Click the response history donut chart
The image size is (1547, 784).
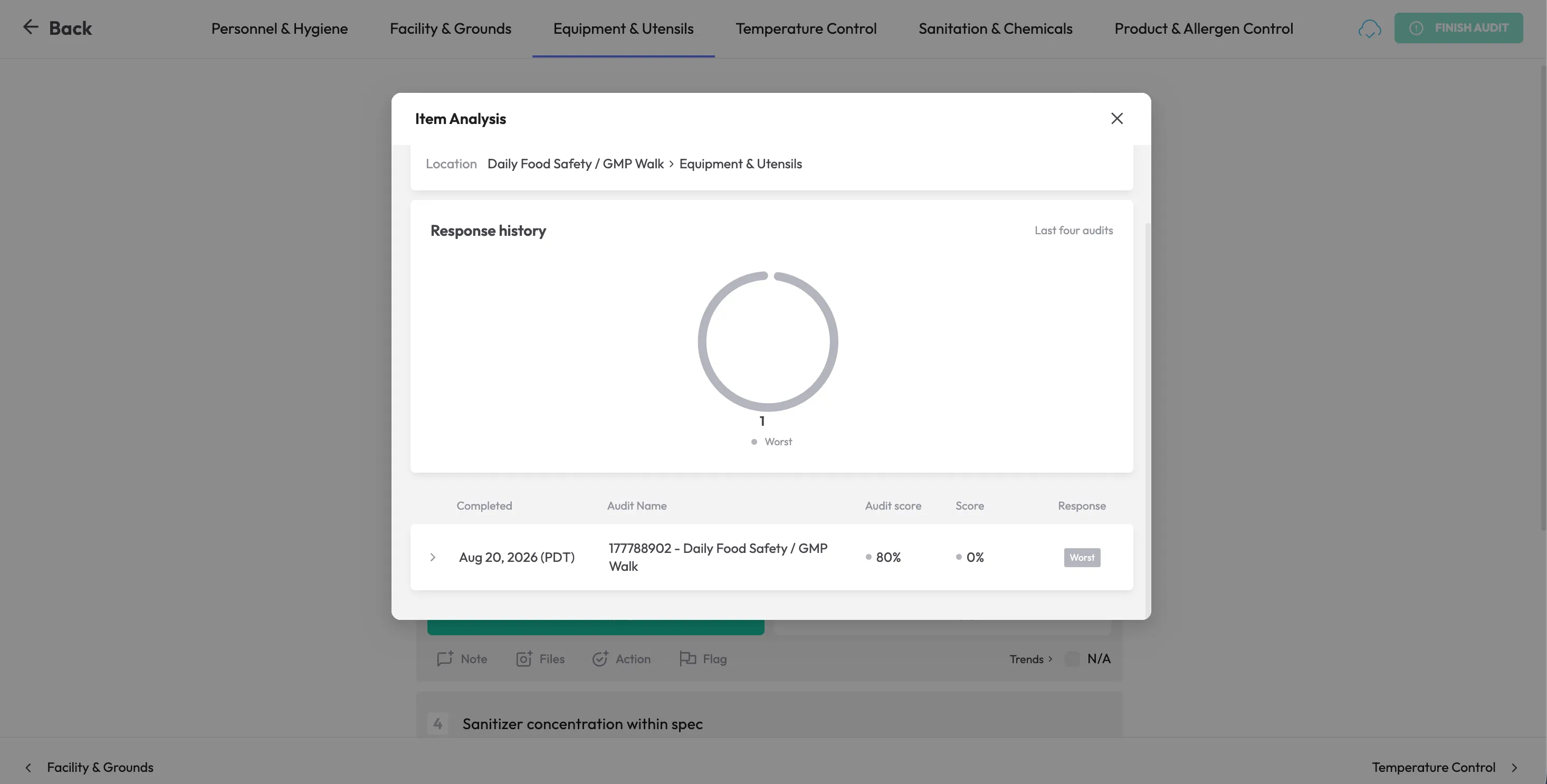tap(768, 341)
